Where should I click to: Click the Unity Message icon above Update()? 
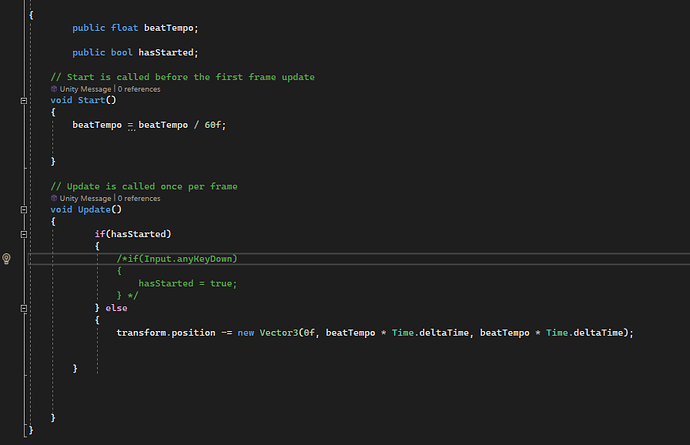coord(54,198)
